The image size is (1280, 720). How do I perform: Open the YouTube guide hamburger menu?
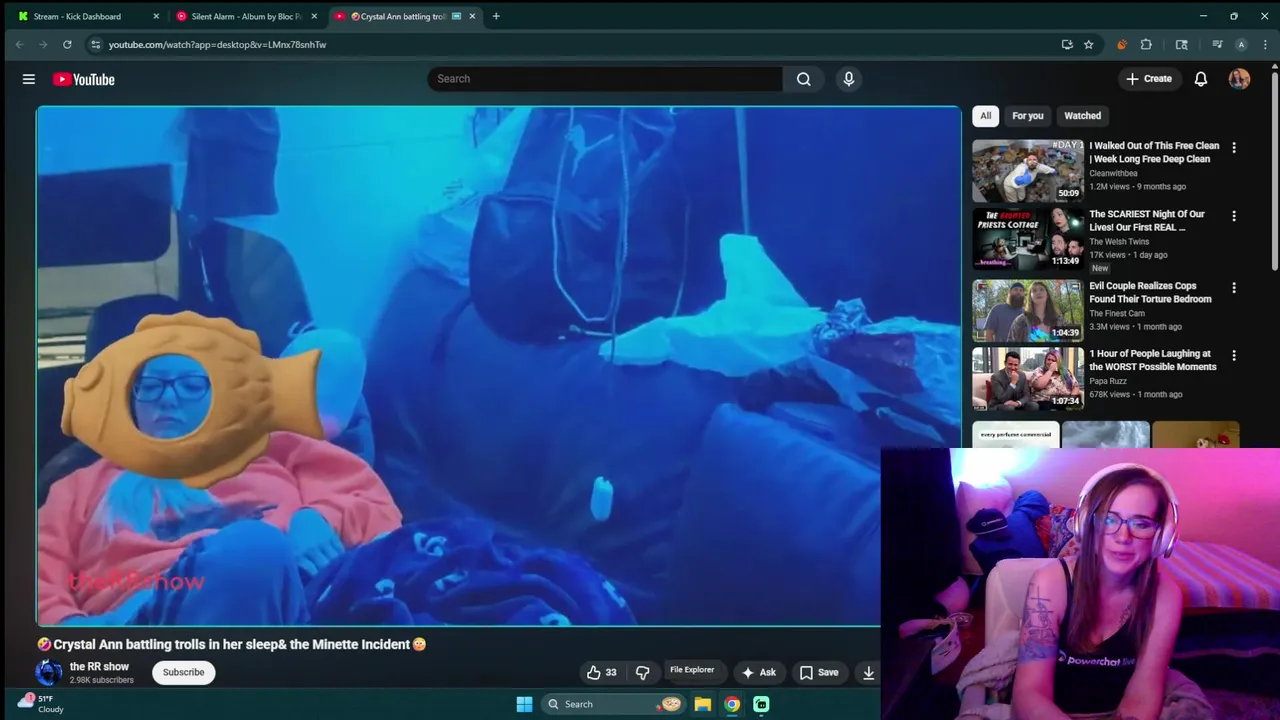click(29, 79)
